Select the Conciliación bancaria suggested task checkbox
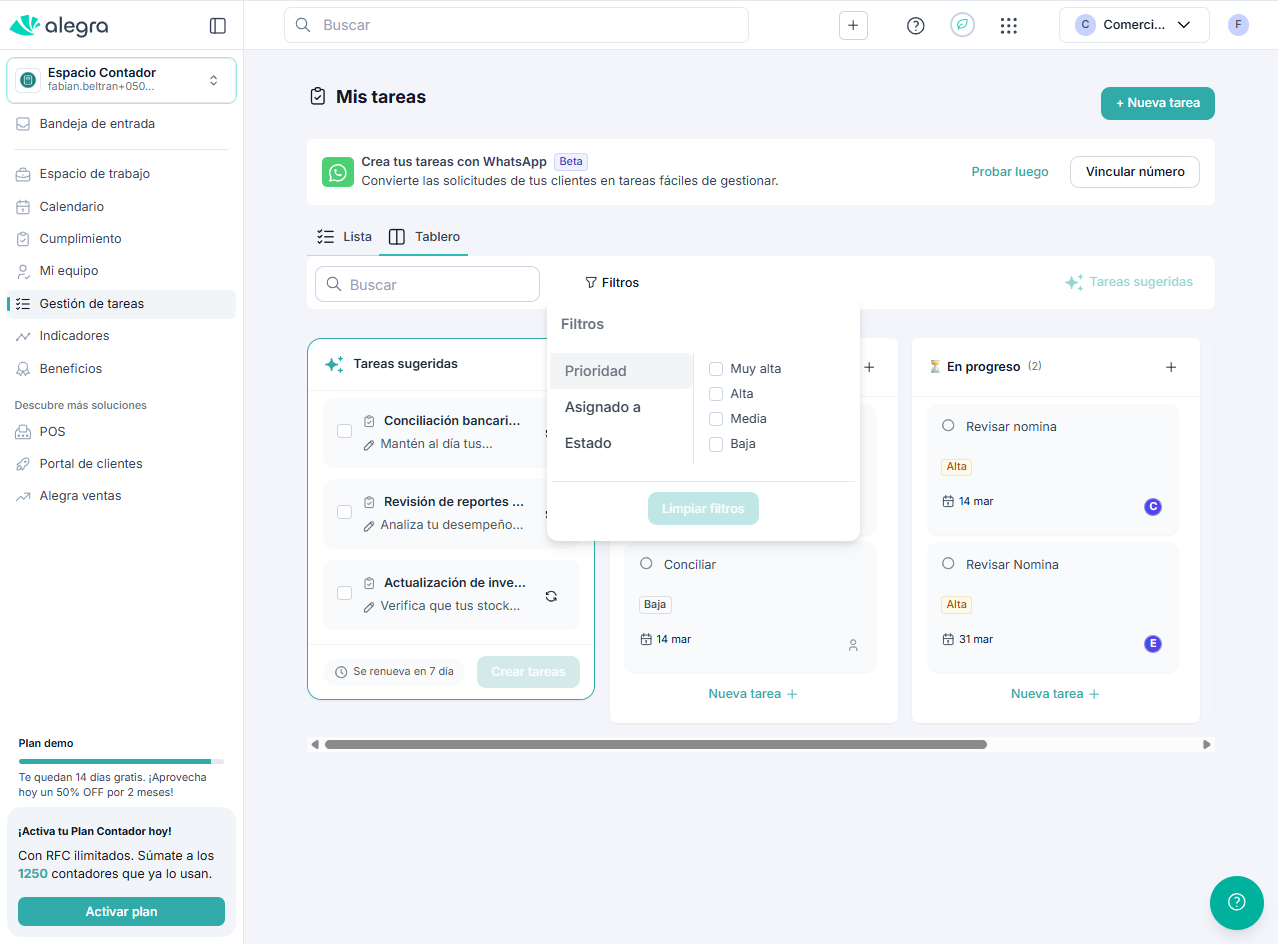This screenshot has width=1278, height=944. point(344,431)
